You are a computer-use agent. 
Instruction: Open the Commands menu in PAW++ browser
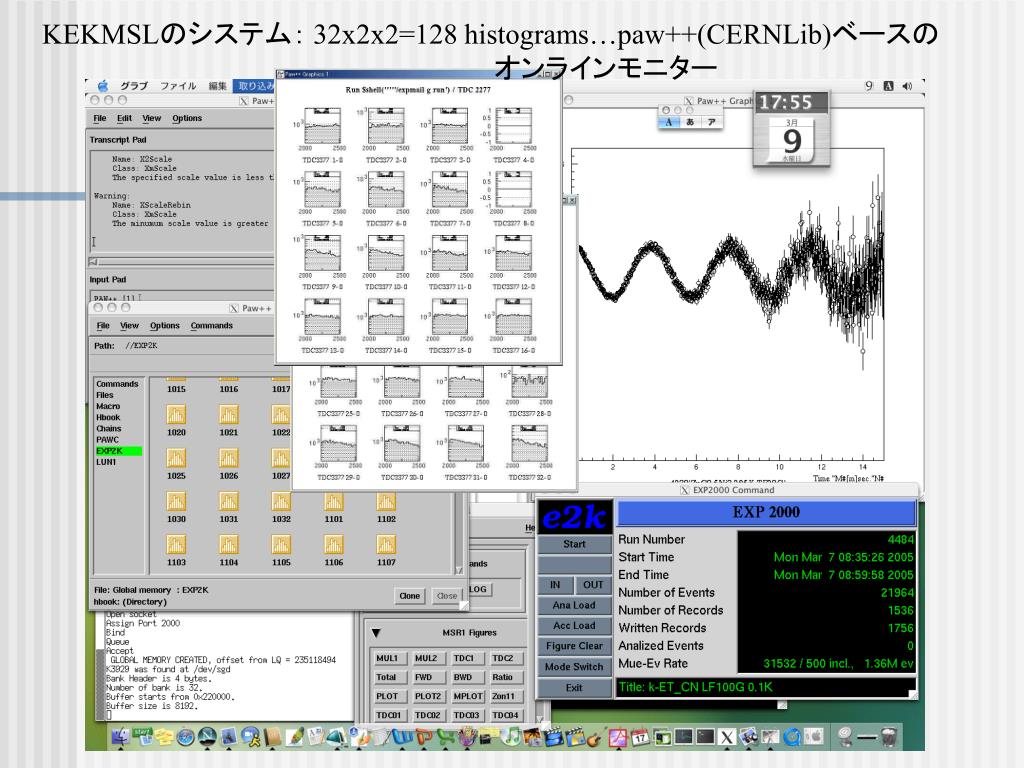212,325
